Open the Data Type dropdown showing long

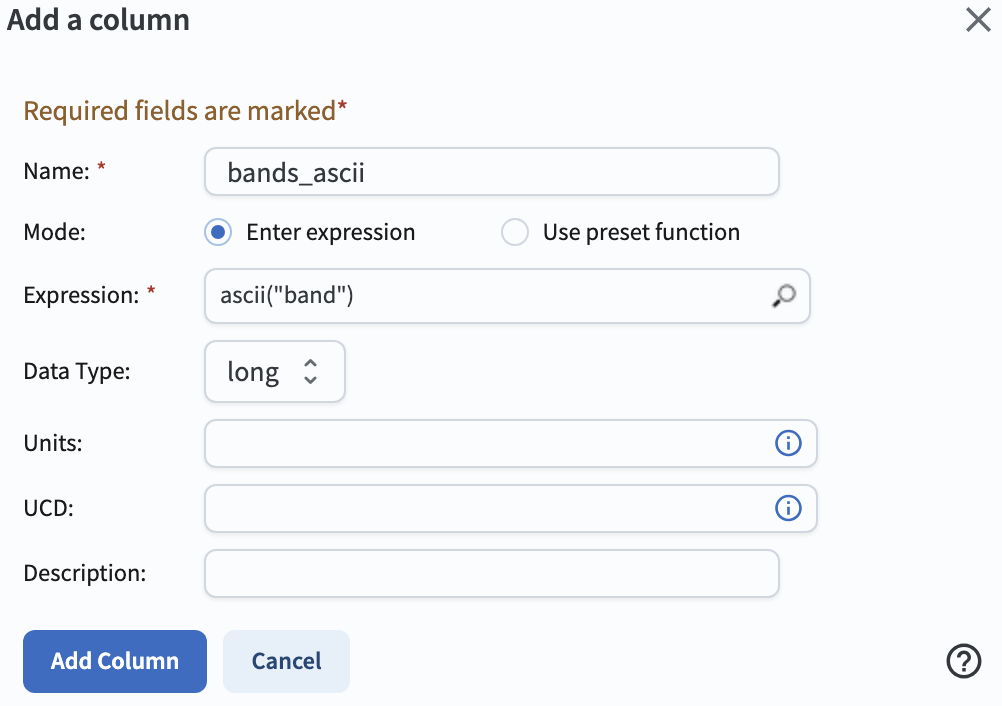pyautogui.click(x=274, y=372)
